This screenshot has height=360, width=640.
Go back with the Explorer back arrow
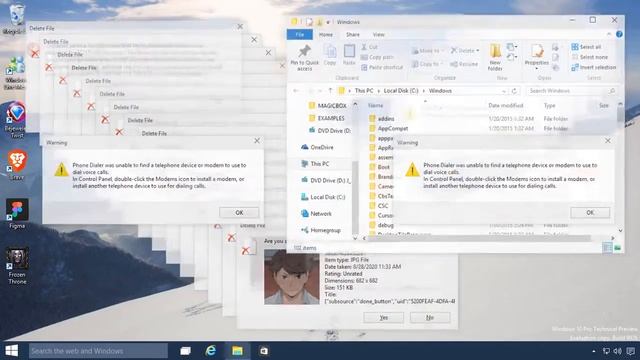click(x=296, y=91)
